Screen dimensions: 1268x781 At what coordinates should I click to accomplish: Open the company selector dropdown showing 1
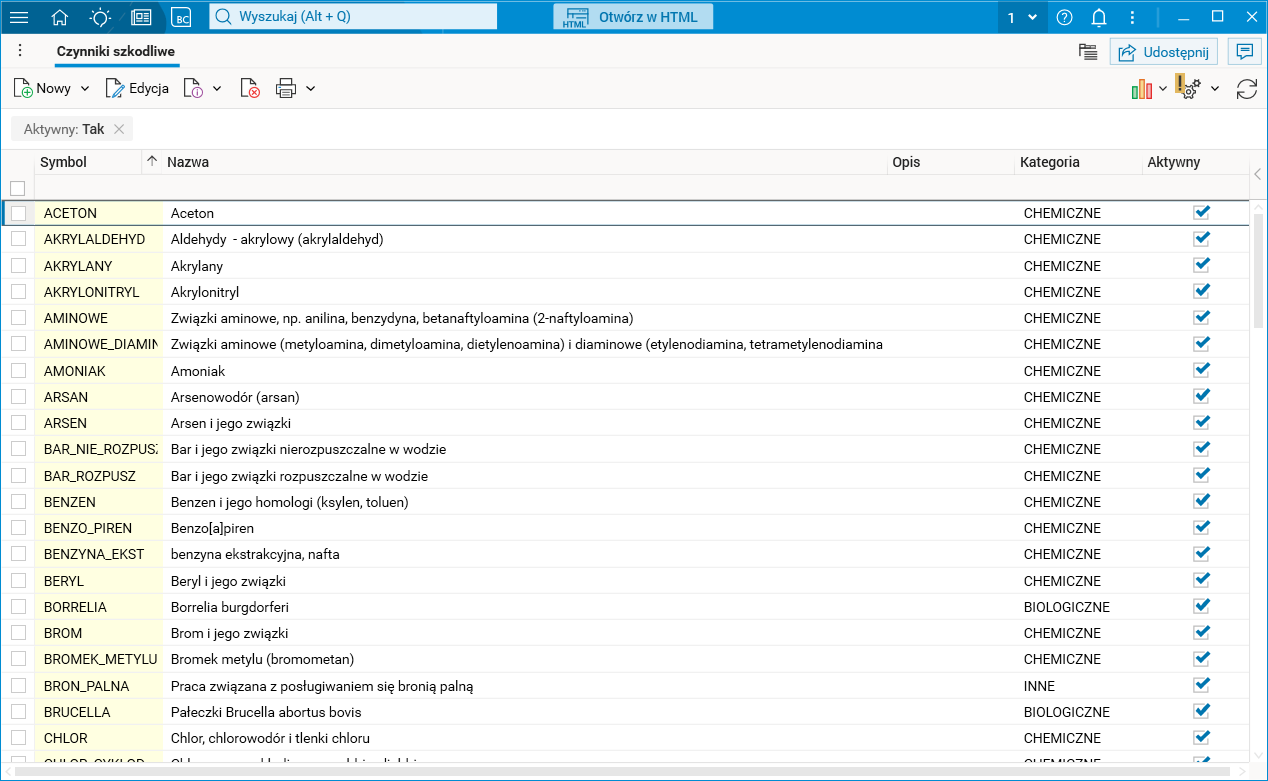pyautogui.click(x=1021, y=17)
